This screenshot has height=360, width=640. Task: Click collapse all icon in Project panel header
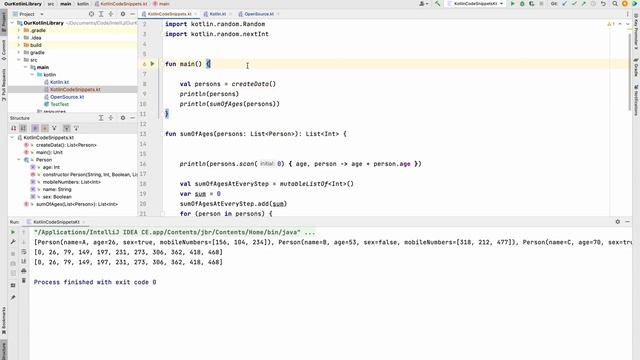[111, 14]
